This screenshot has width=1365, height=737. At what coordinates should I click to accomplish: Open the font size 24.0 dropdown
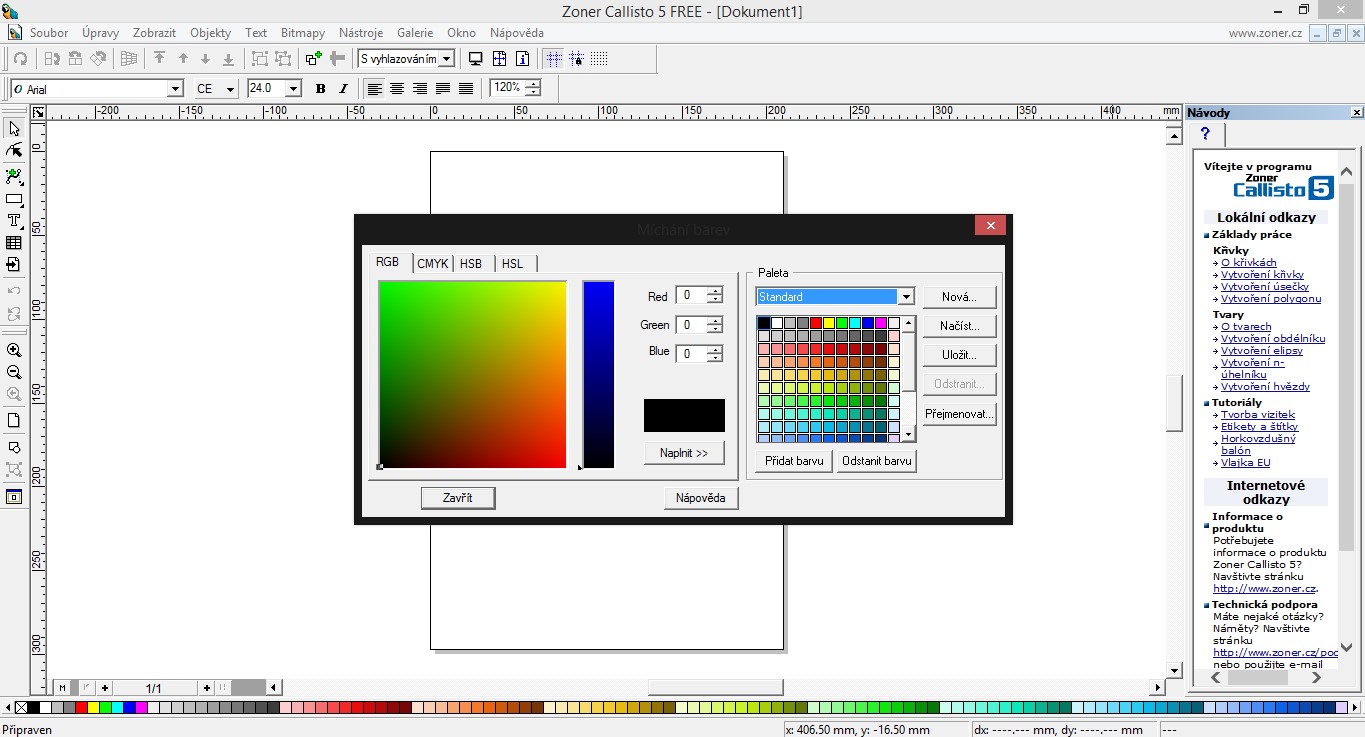[x=293, y=89]
